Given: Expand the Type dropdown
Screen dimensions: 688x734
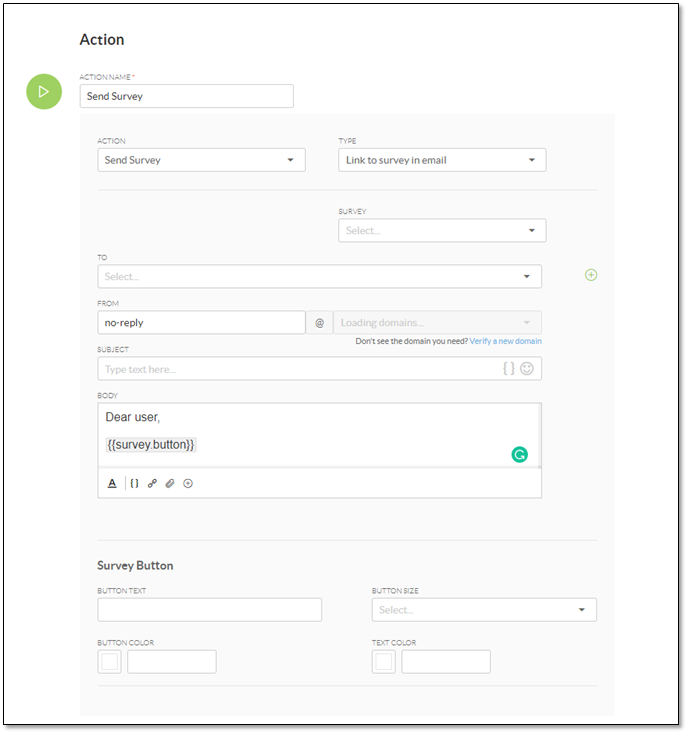Looking at the screenshot, I should coord(441,160).
